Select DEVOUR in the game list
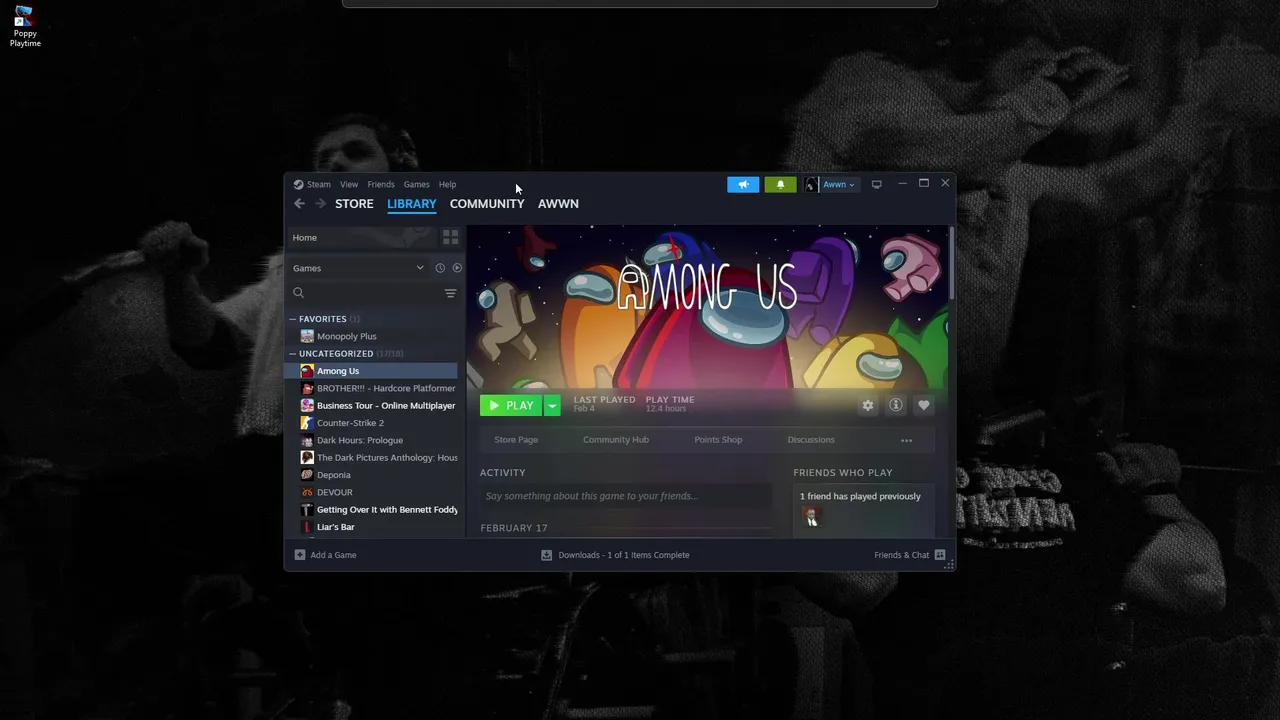Viewport: 1280px width, 720px height. [x=334, y=492]
